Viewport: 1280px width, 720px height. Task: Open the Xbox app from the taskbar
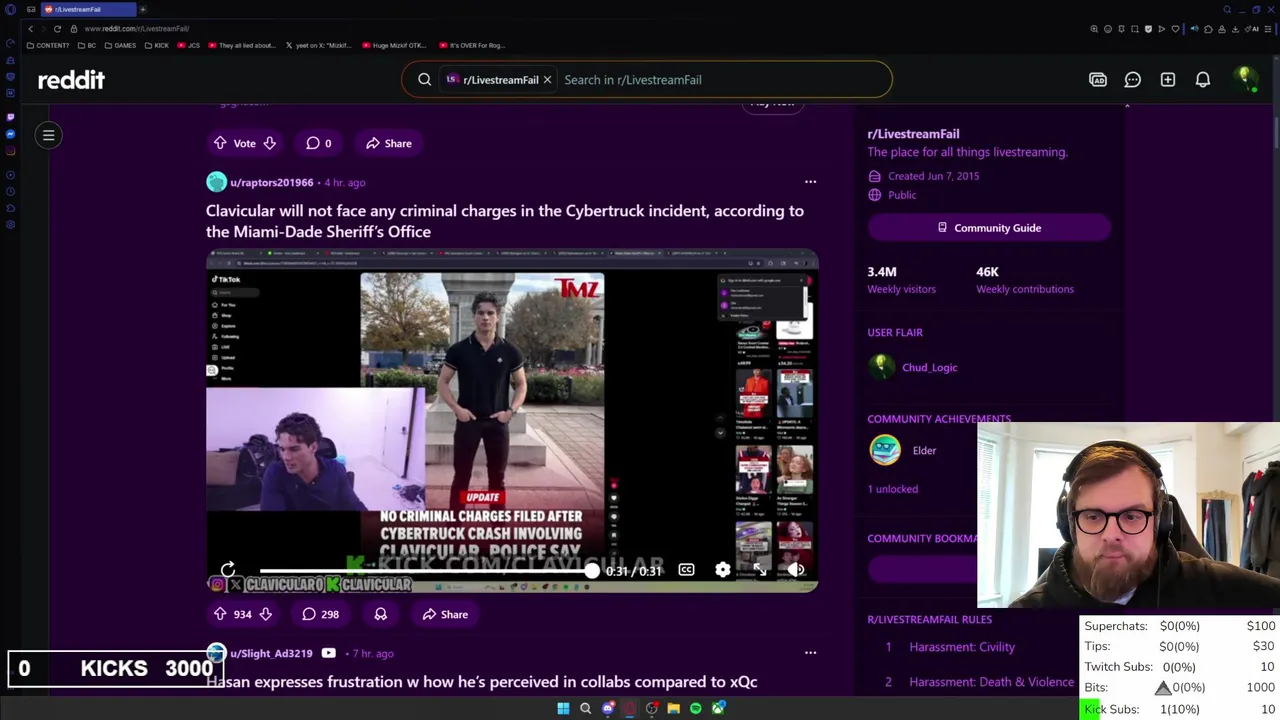pos(717,708)
